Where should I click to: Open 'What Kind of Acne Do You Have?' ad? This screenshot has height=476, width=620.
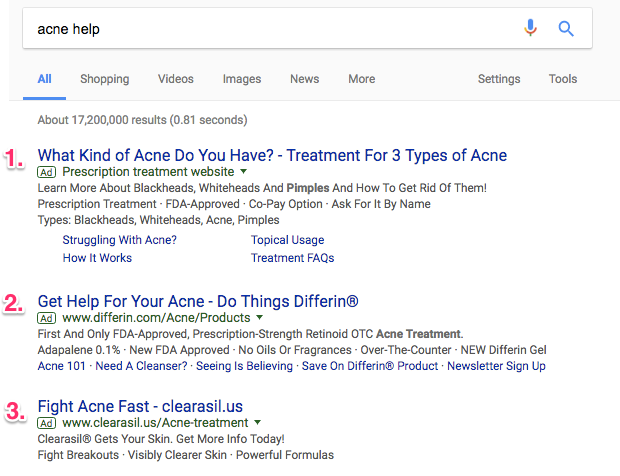click(x=272, y=155)
